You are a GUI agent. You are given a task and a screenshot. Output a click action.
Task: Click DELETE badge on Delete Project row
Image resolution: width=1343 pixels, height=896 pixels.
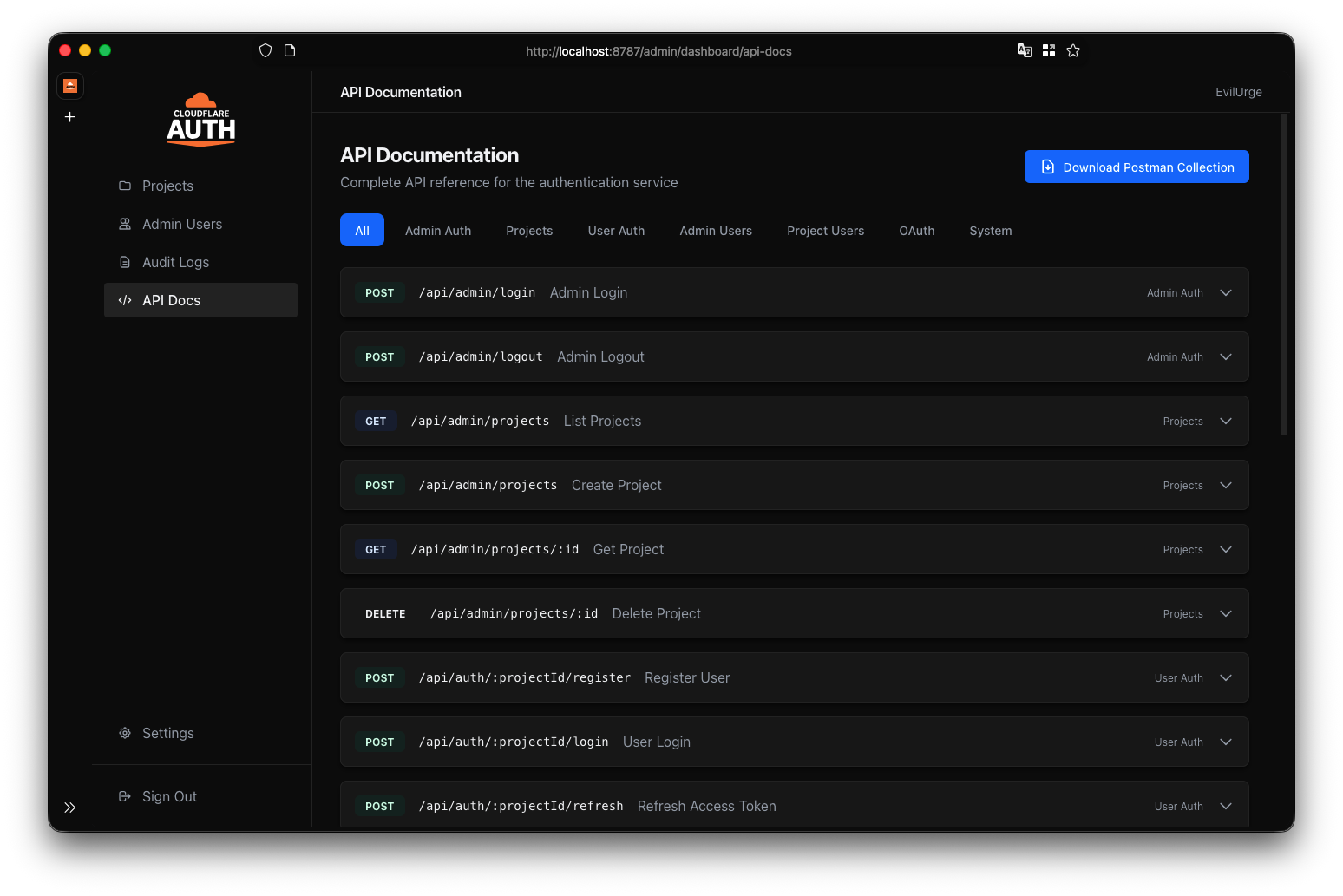tap(385, 613)
